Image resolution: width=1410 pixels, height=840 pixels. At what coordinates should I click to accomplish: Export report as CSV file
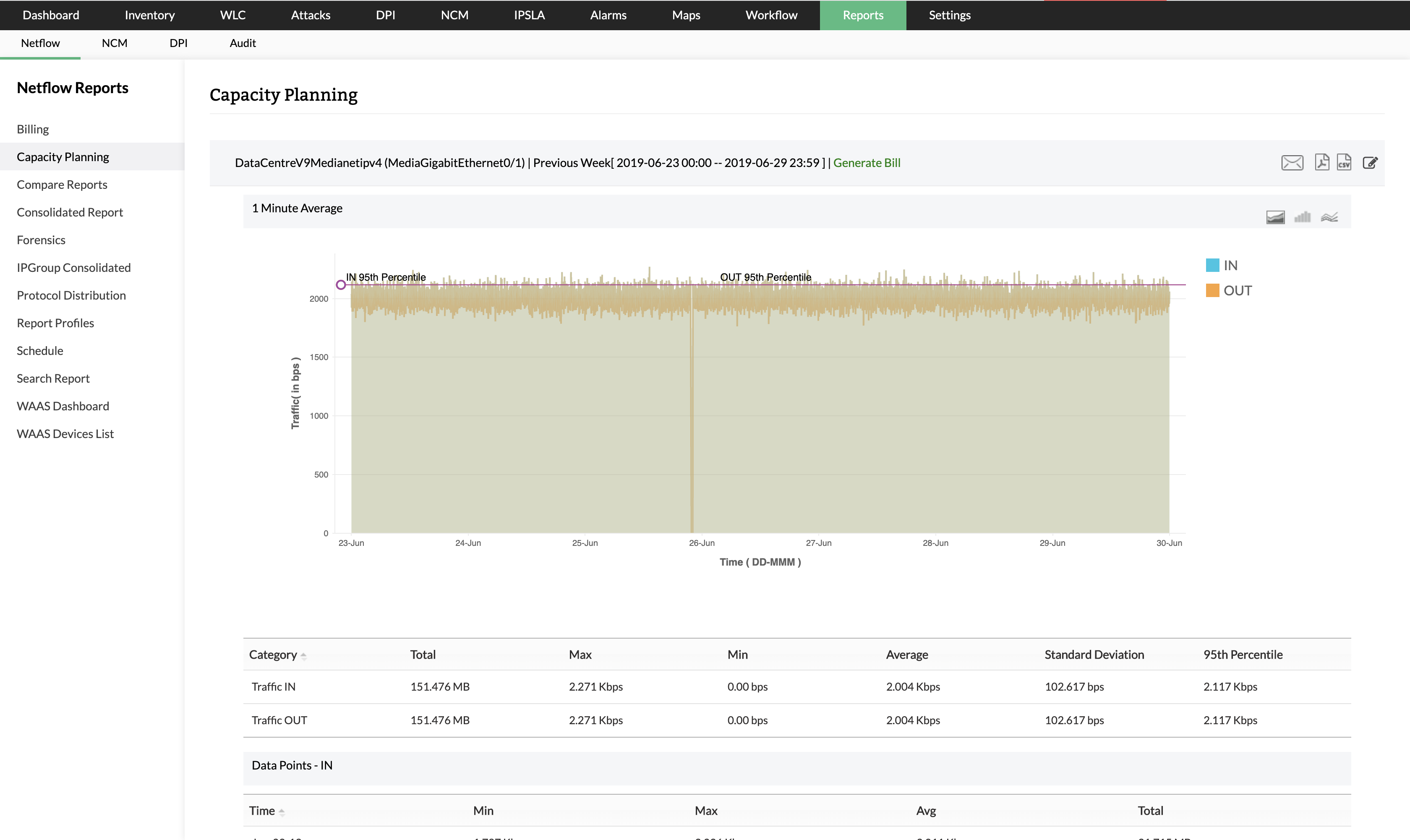1344,162
